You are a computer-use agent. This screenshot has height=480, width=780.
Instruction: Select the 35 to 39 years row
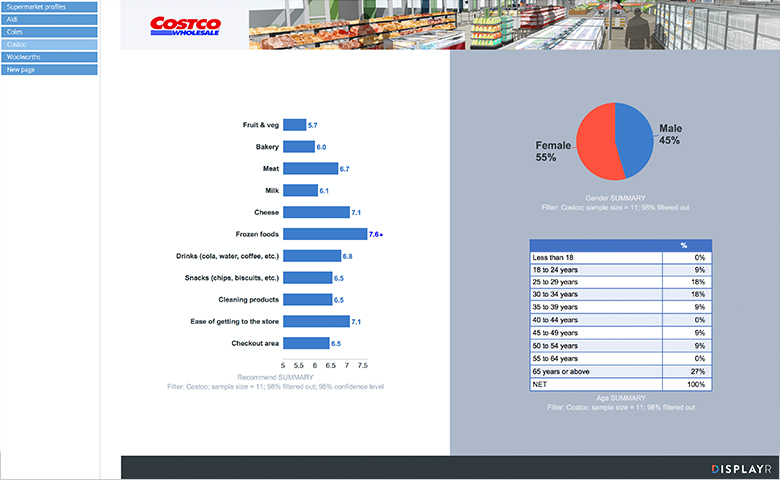pyautogui.click(x=621, y=307)
